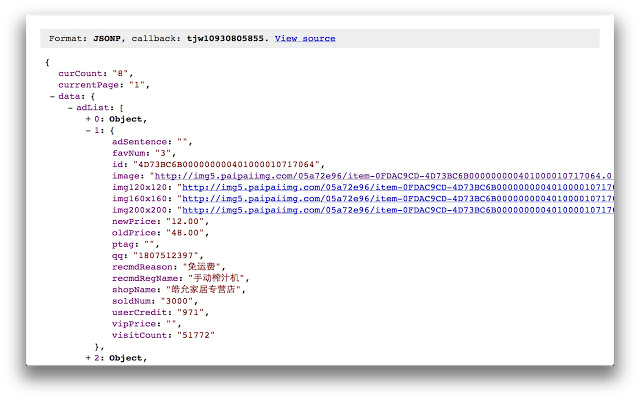The image size is (640, 400).
Task: Open the image URL link
Action: [x=383, y=176]
